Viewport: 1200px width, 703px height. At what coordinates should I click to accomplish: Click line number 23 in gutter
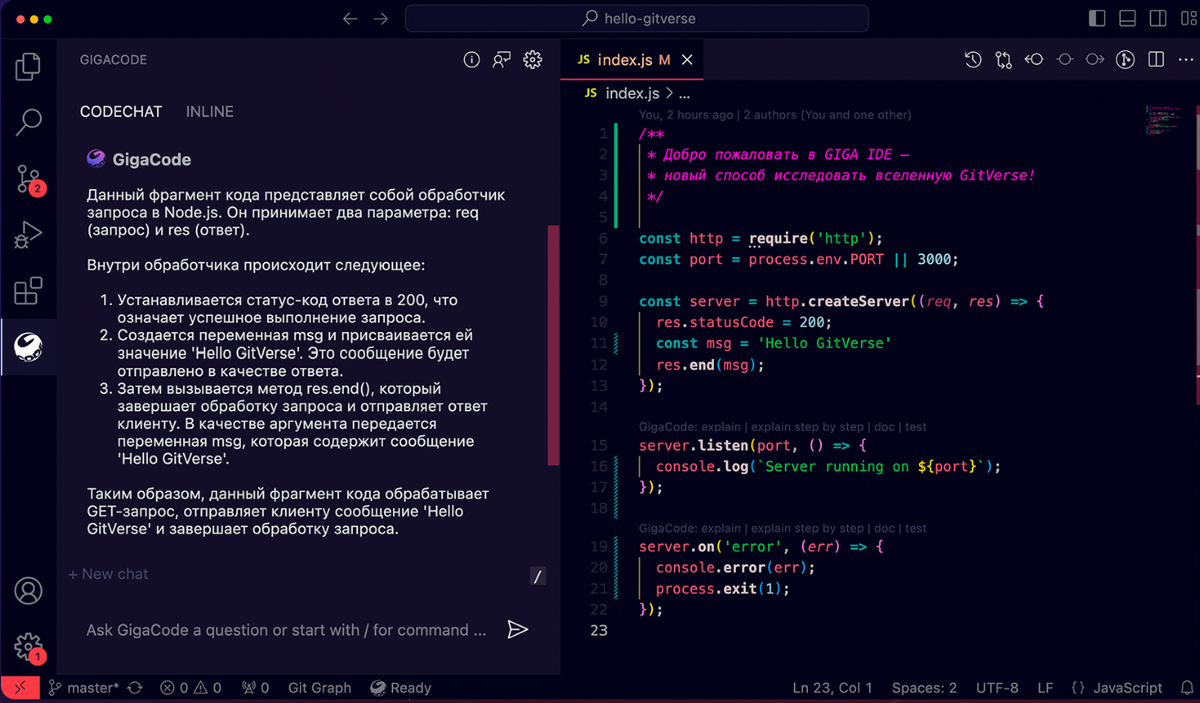(x=598, y=630)
